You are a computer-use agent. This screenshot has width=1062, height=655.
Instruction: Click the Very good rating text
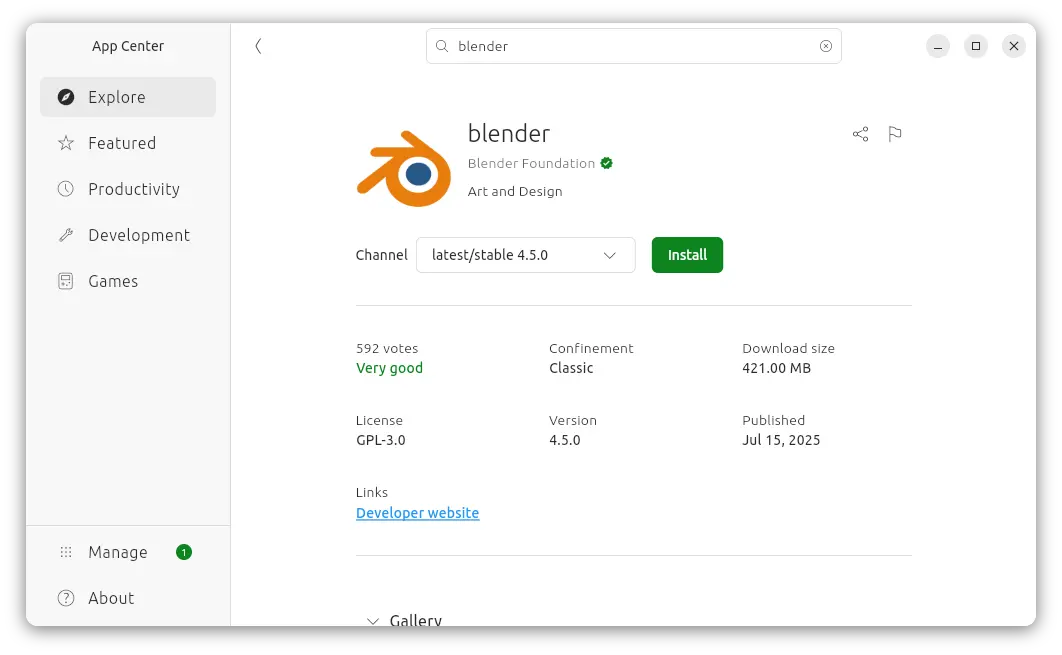point(389,368)
